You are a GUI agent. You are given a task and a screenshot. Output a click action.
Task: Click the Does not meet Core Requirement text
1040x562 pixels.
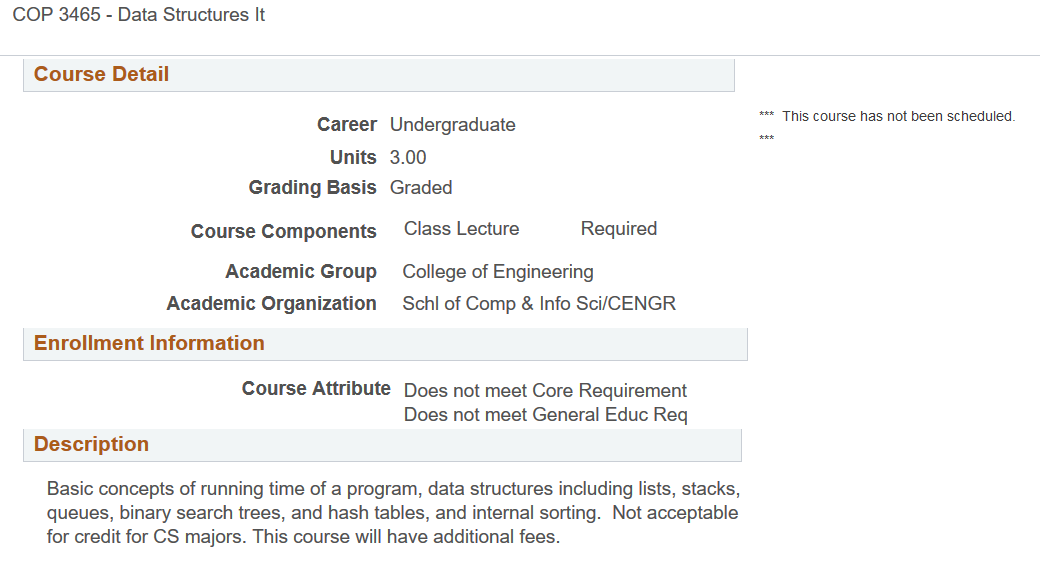(x=545, y=391)
